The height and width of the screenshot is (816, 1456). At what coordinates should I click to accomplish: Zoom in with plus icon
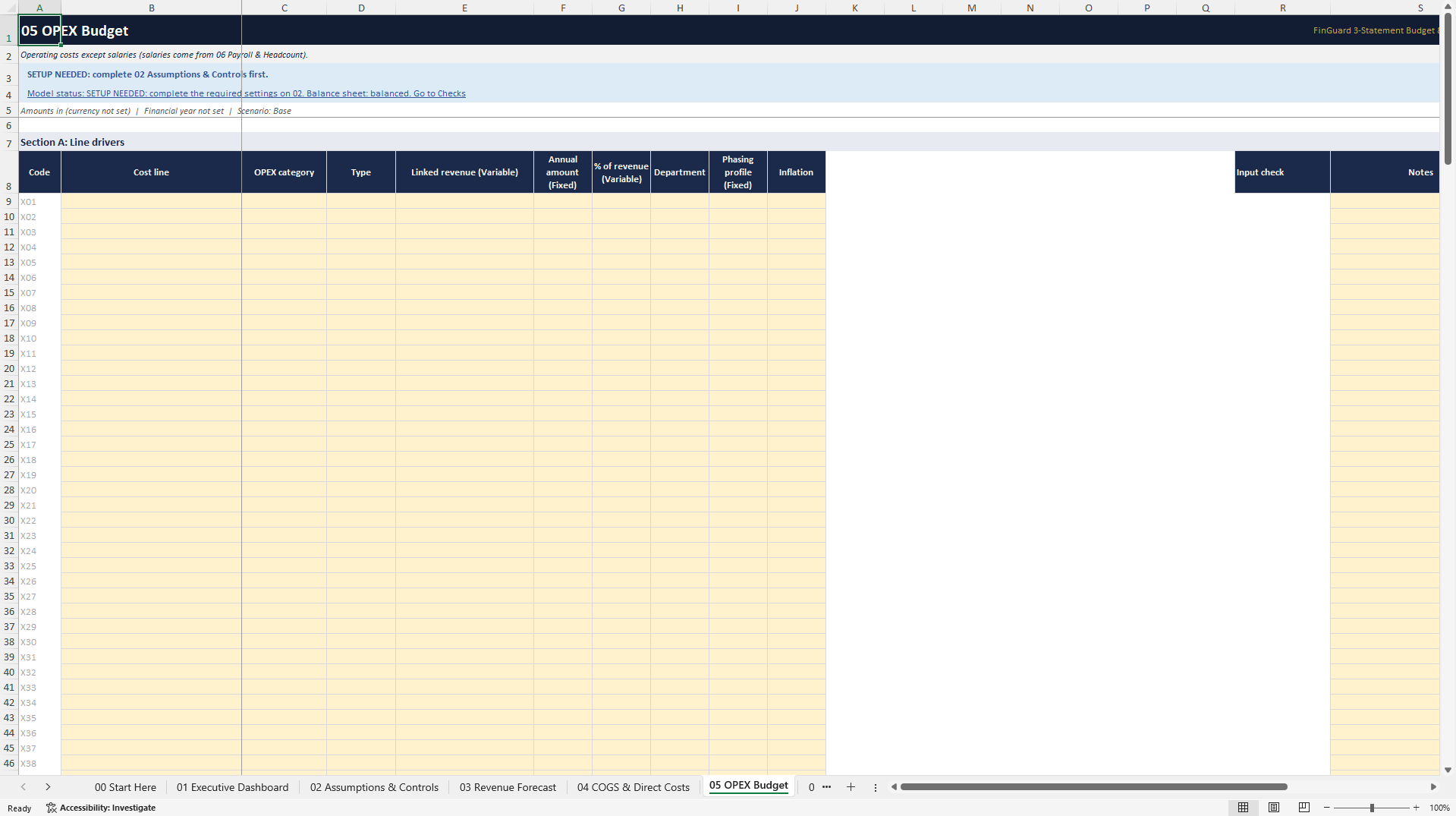click(x=1416, y=808)
